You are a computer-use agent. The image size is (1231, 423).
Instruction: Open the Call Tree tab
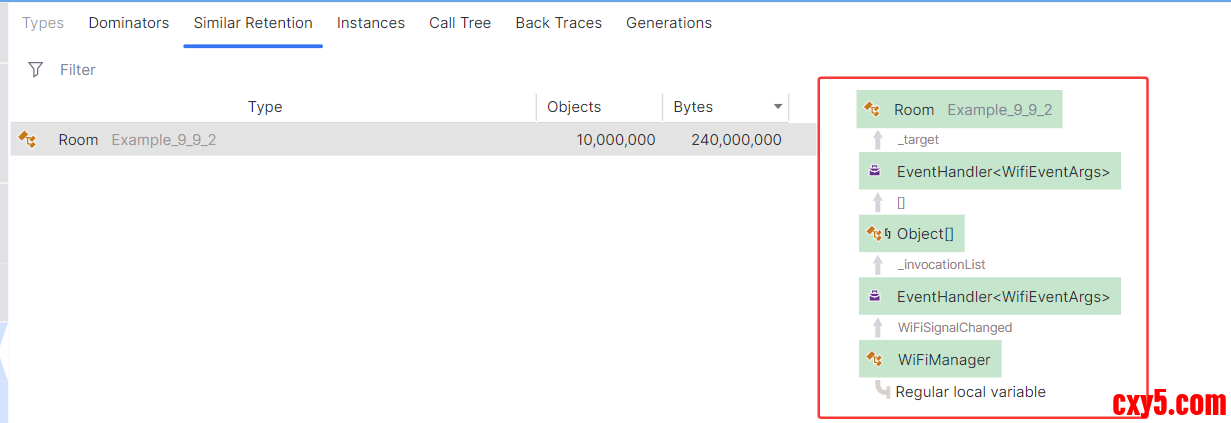point(460,22)
